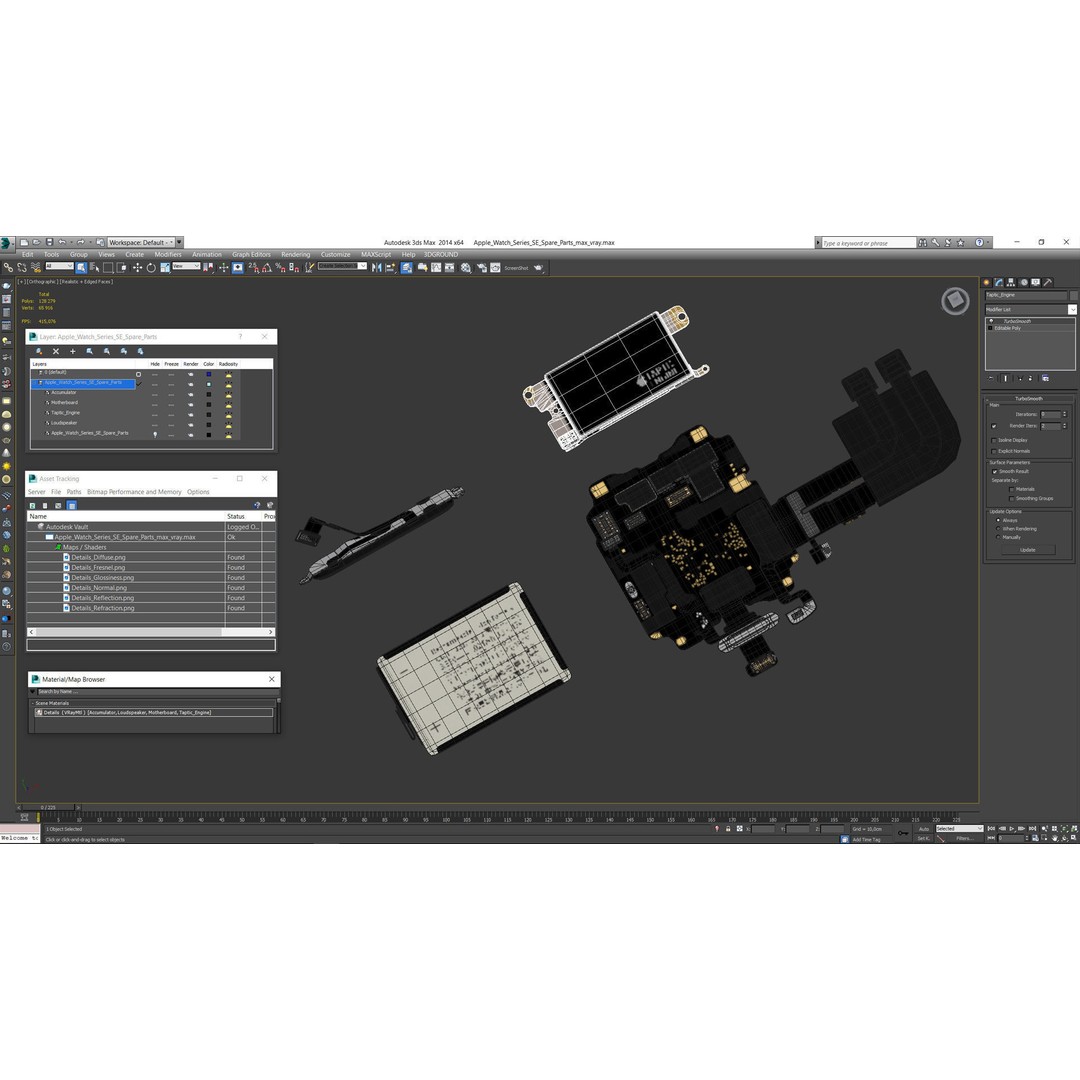Select Manually update radio button

[998, 537]
